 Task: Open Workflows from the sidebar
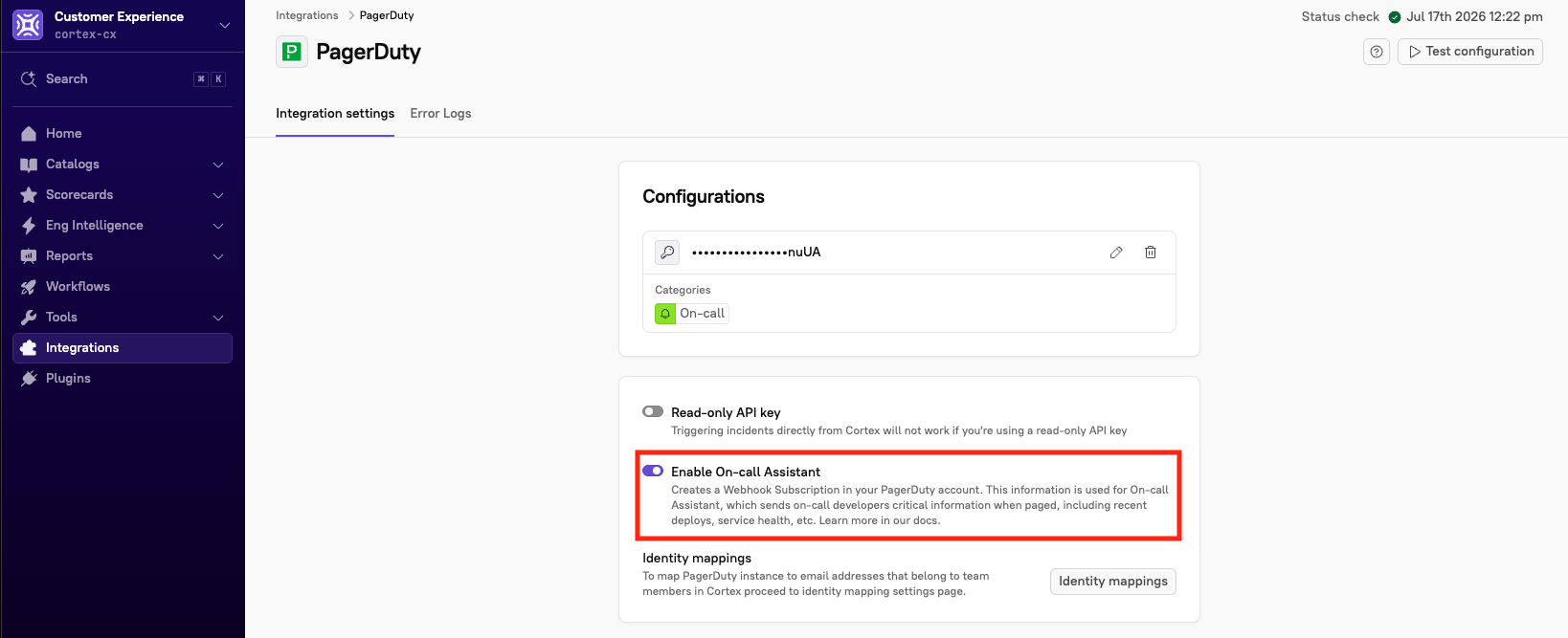pos(123,286)
